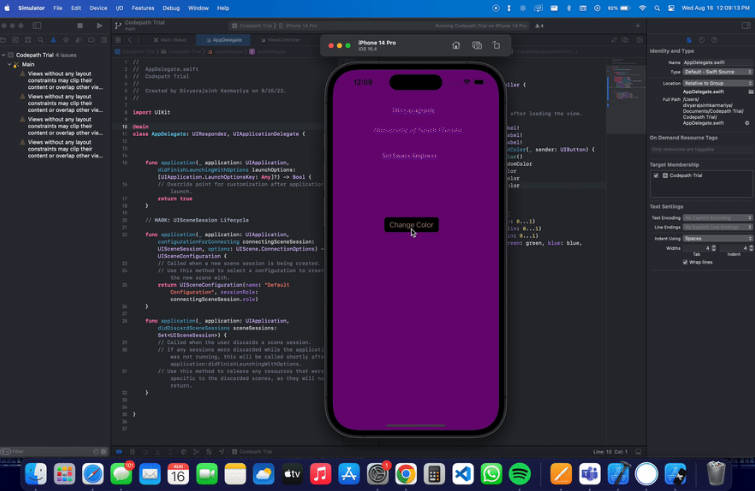
Task: Tap the Change Color button
Action: [x=411, y=225]
